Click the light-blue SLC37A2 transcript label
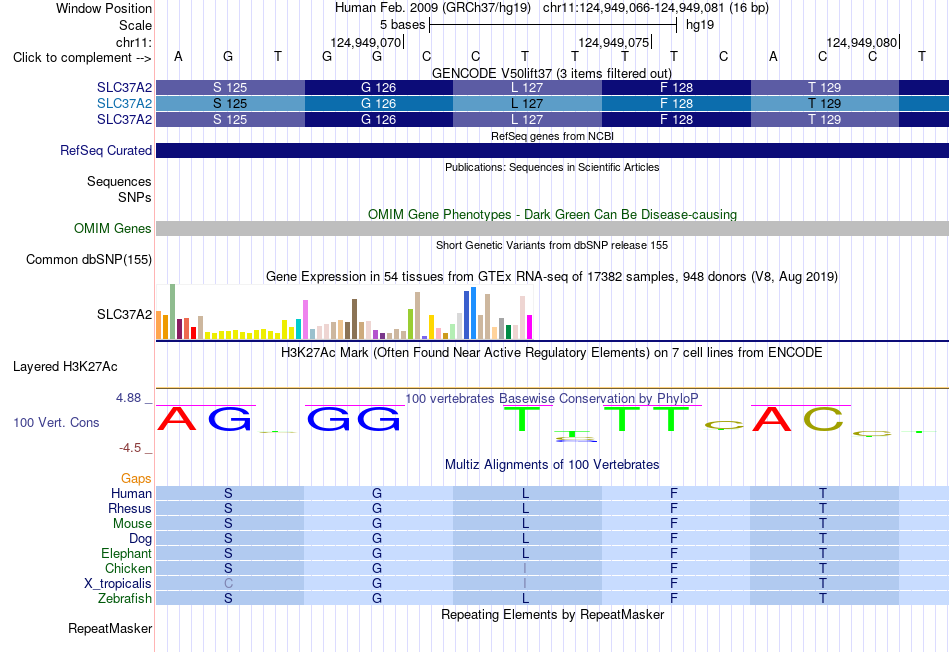Image resolution: width=950 pixels, height=652 pixels. tap(124, 104)
